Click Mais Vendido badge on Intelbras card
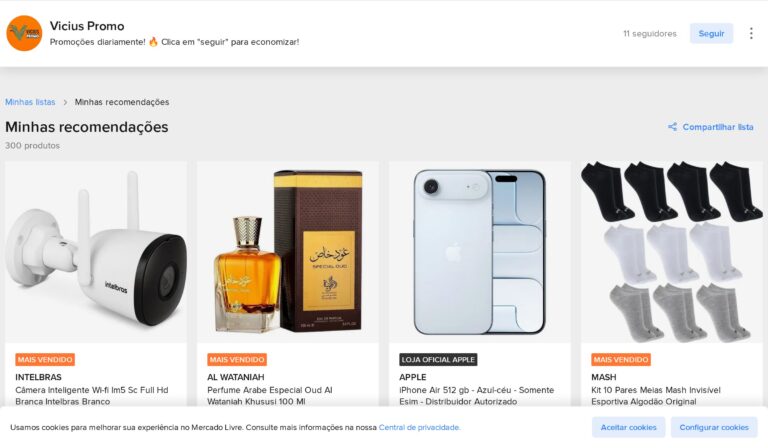 (x=45, y=359)
